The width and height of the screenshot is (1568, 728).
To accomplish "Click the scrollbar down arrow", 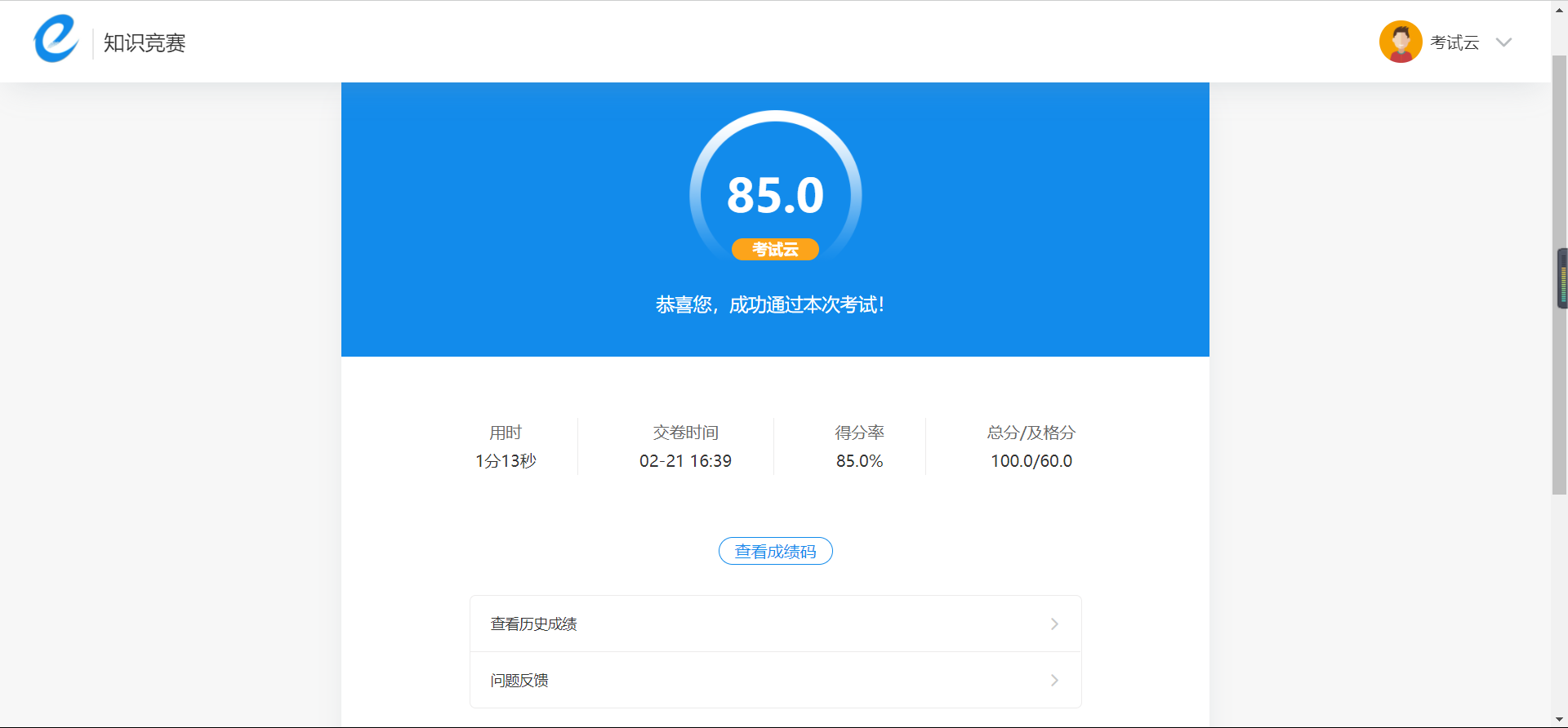I will pyautogui.click(x=1559, y=721).
